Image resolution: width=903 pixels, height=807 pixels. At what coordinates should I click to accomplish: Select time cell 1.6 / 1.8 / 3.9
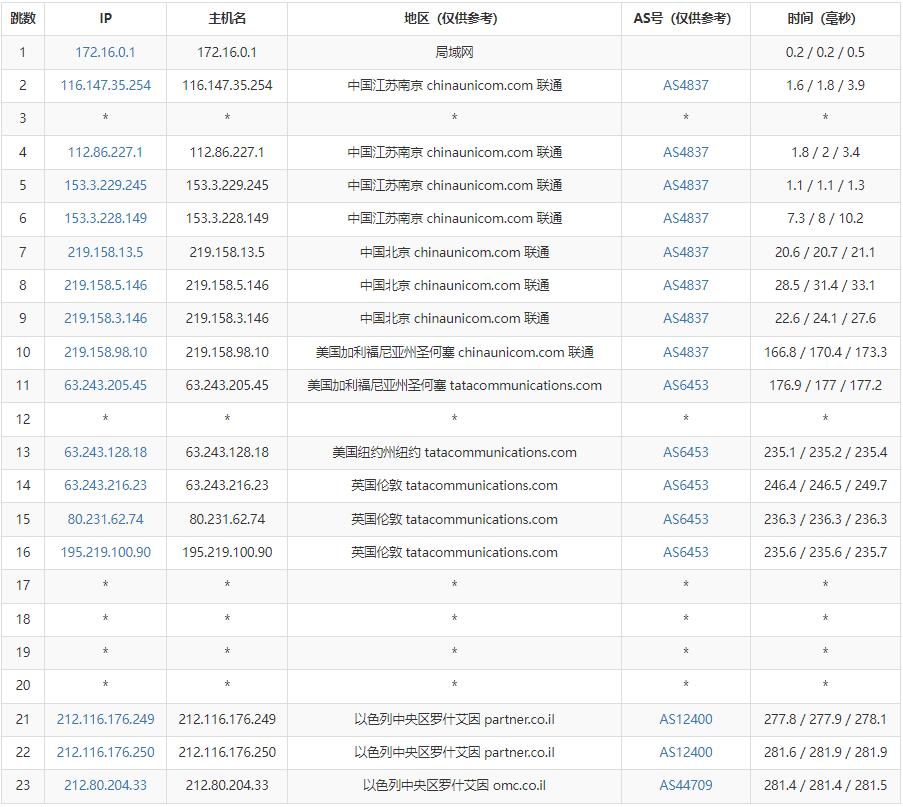click(825, 85)
